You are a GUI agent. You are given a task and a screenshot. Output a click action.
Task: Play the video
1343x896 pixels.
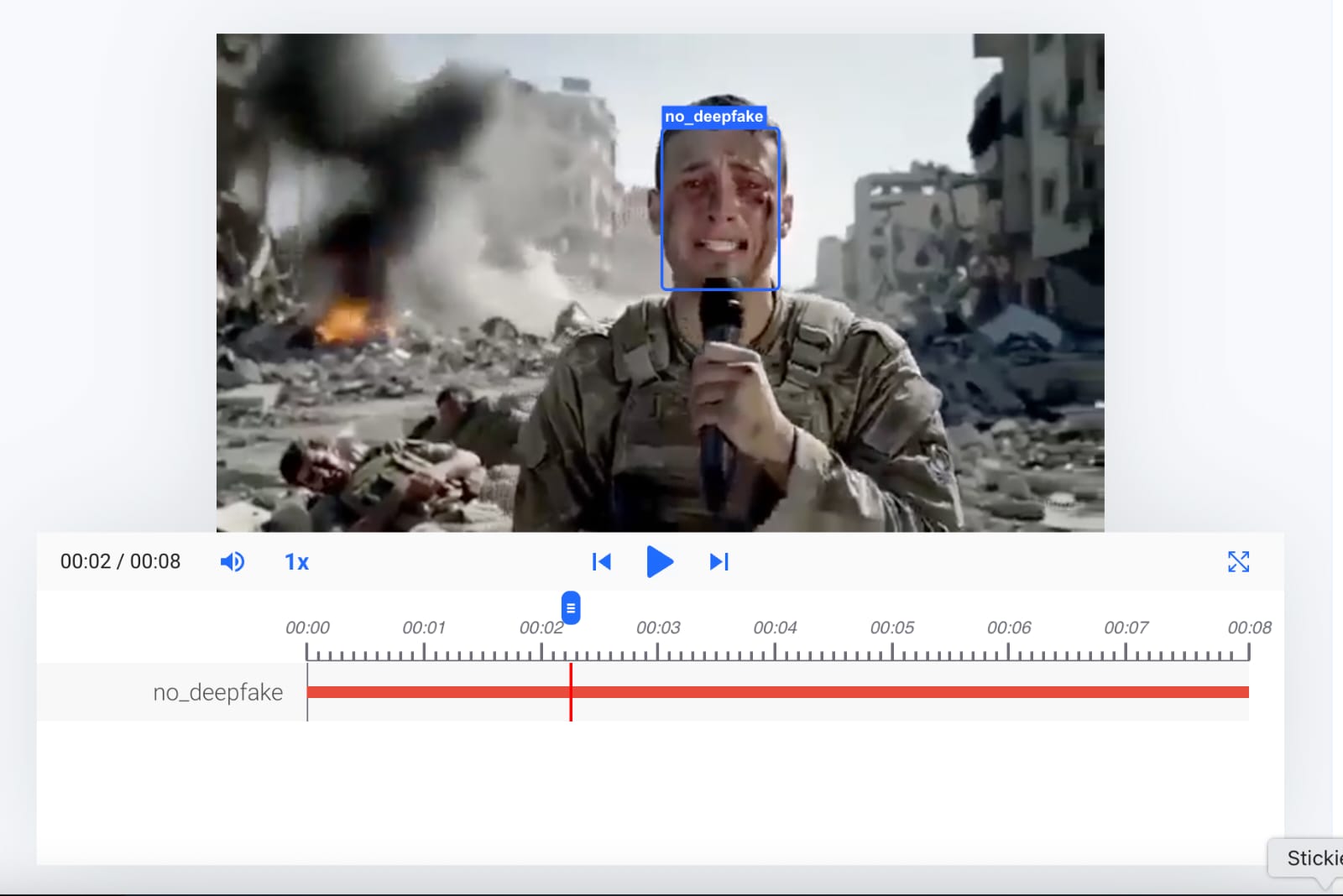pos(660,561)
